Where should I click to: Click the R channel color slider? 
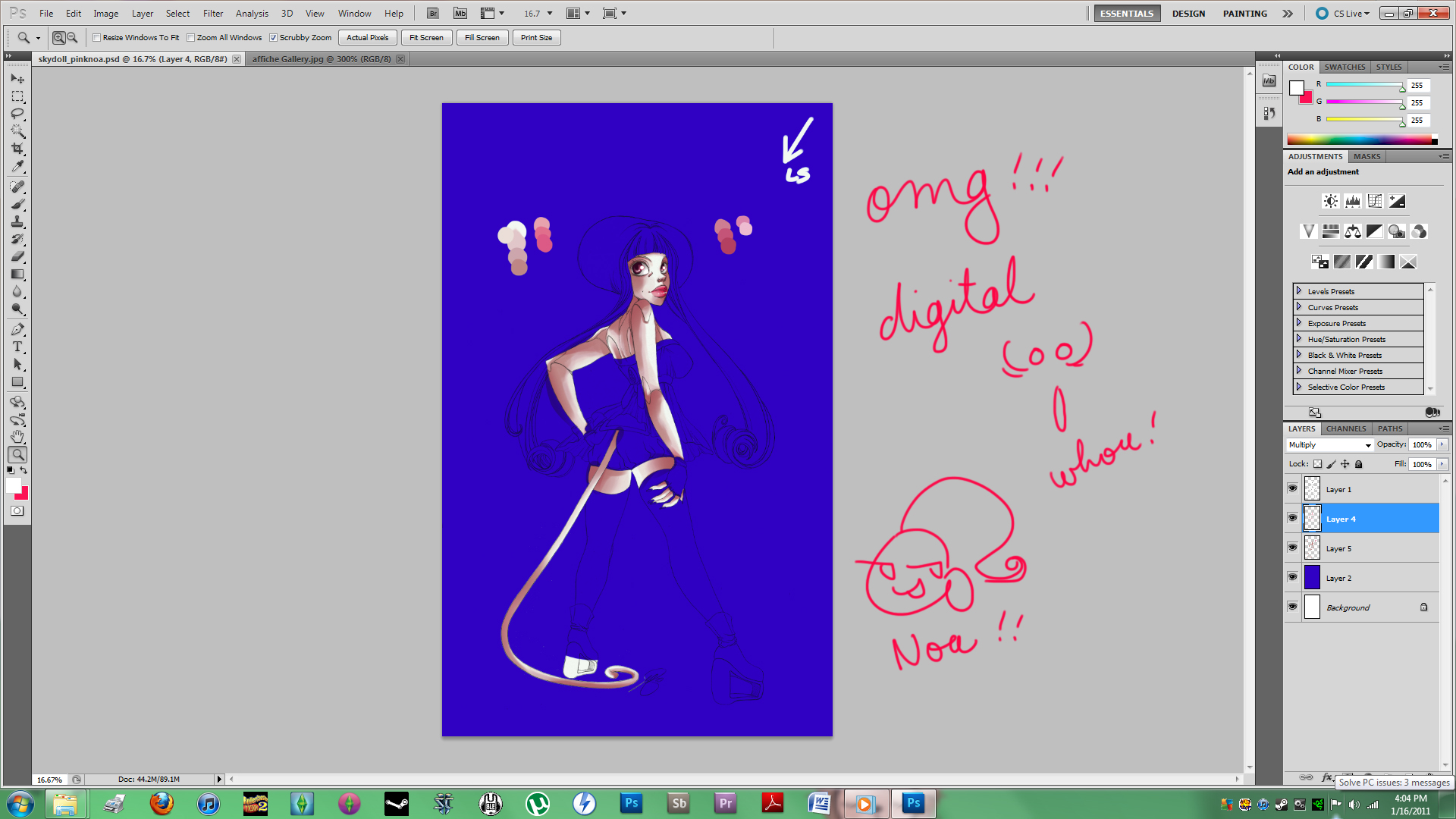tap(1363, 85)
